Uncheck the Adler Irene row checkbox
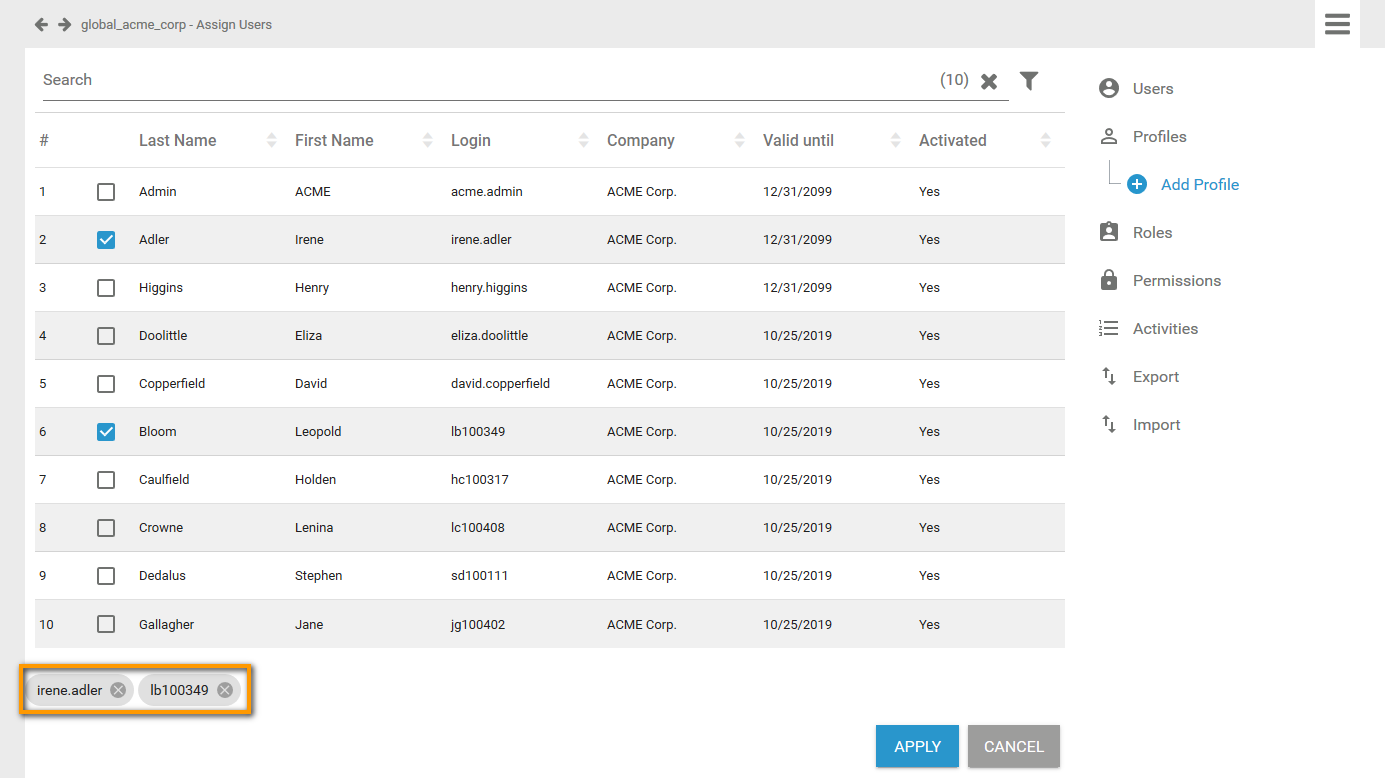Viewport: 1385px width, 778px height. point(106,240)
